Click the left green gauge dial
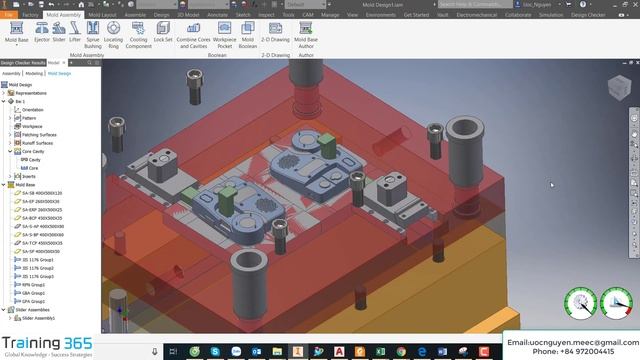Viewport: 640px width, 360px height. pyautogui.click(x=580, y=303)
